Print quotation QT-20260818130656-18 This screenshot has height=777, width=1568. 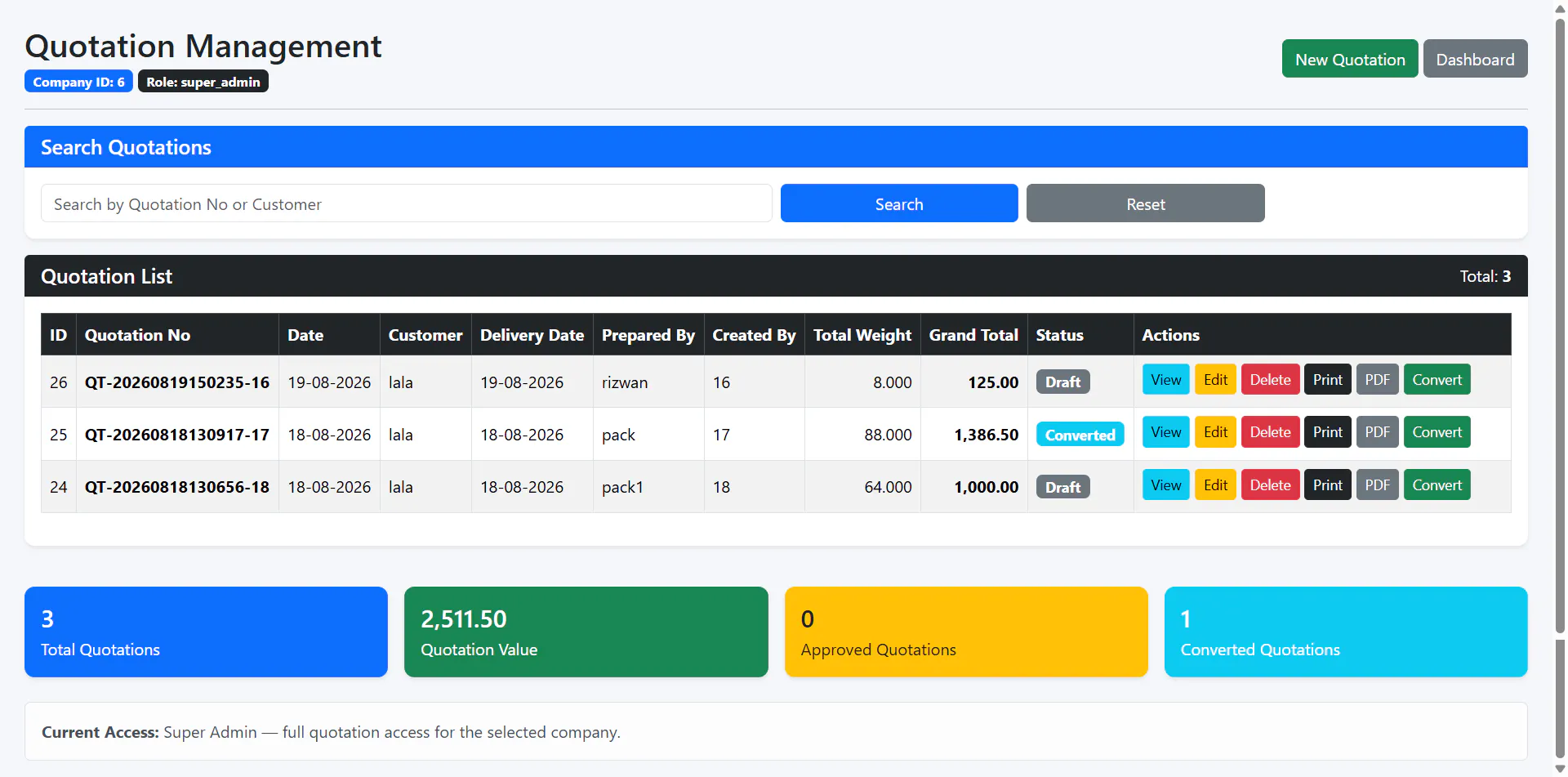point(1328,485)
